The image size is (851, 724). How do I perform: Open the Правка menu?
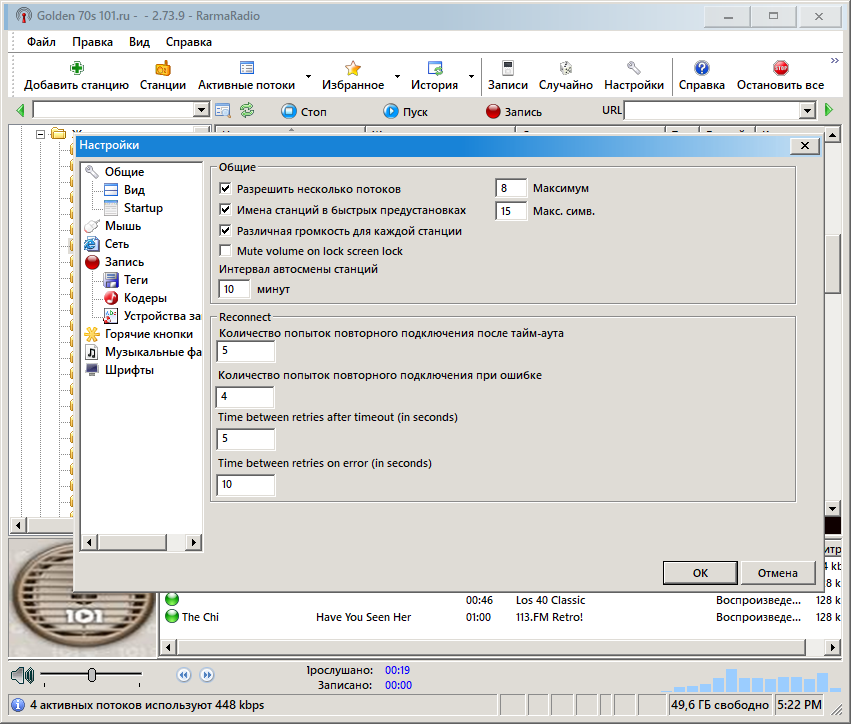[92, 42]
